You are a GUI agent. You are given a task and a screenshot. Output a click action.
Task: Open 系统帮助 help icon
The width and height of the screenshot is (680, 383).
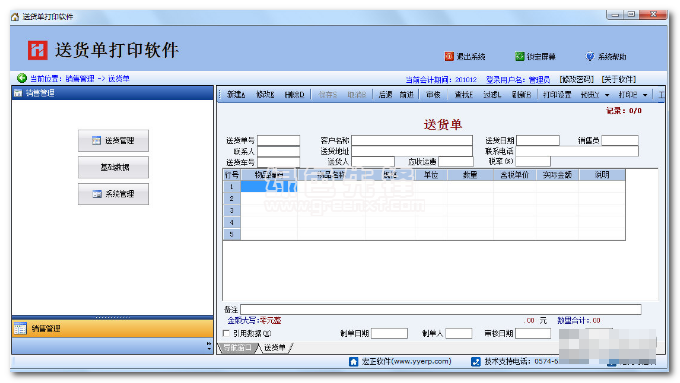(x=590, y=56)
